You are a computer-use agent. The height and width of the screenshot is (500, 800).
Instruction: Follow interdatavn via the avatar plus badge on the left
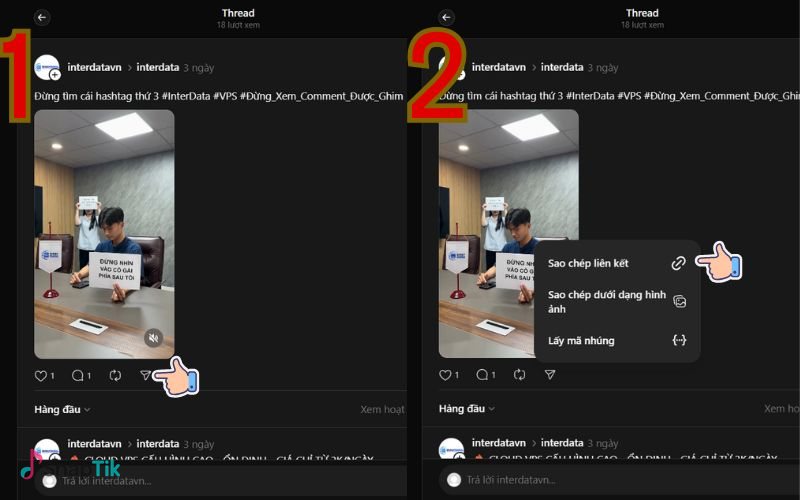pos(55,75)
